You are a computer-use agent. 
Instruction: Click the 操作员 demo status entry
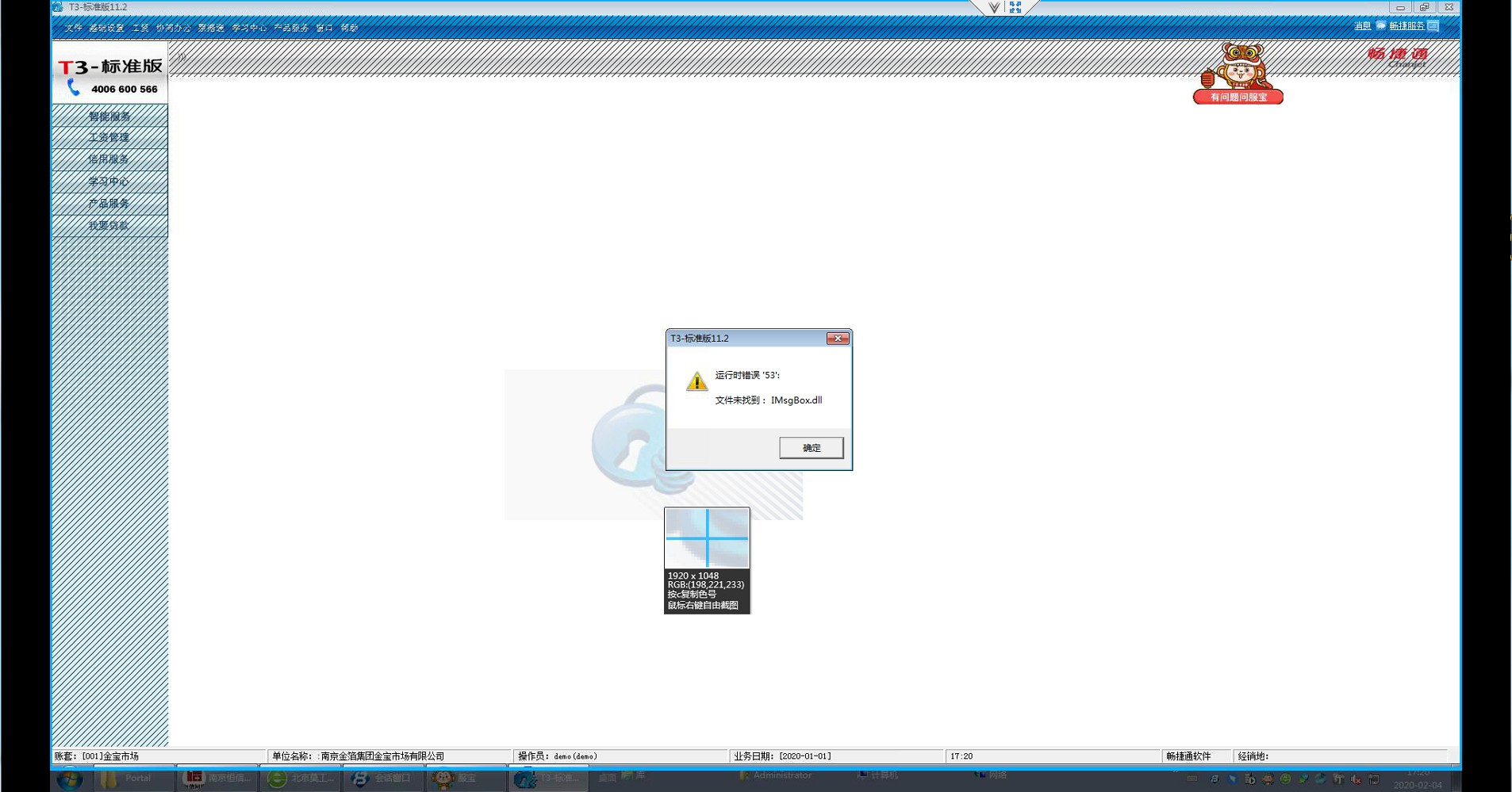point(620,756)
